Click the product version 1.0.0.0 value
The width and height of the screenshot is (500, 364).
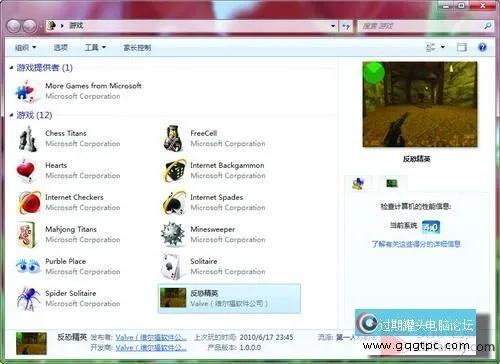pyautogui.click(x=250, y=348)
